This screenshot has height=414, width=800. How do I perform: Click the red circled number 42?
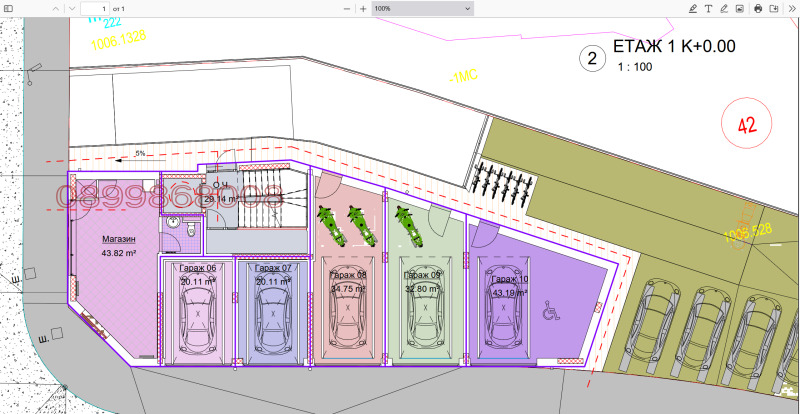point(746,125)
